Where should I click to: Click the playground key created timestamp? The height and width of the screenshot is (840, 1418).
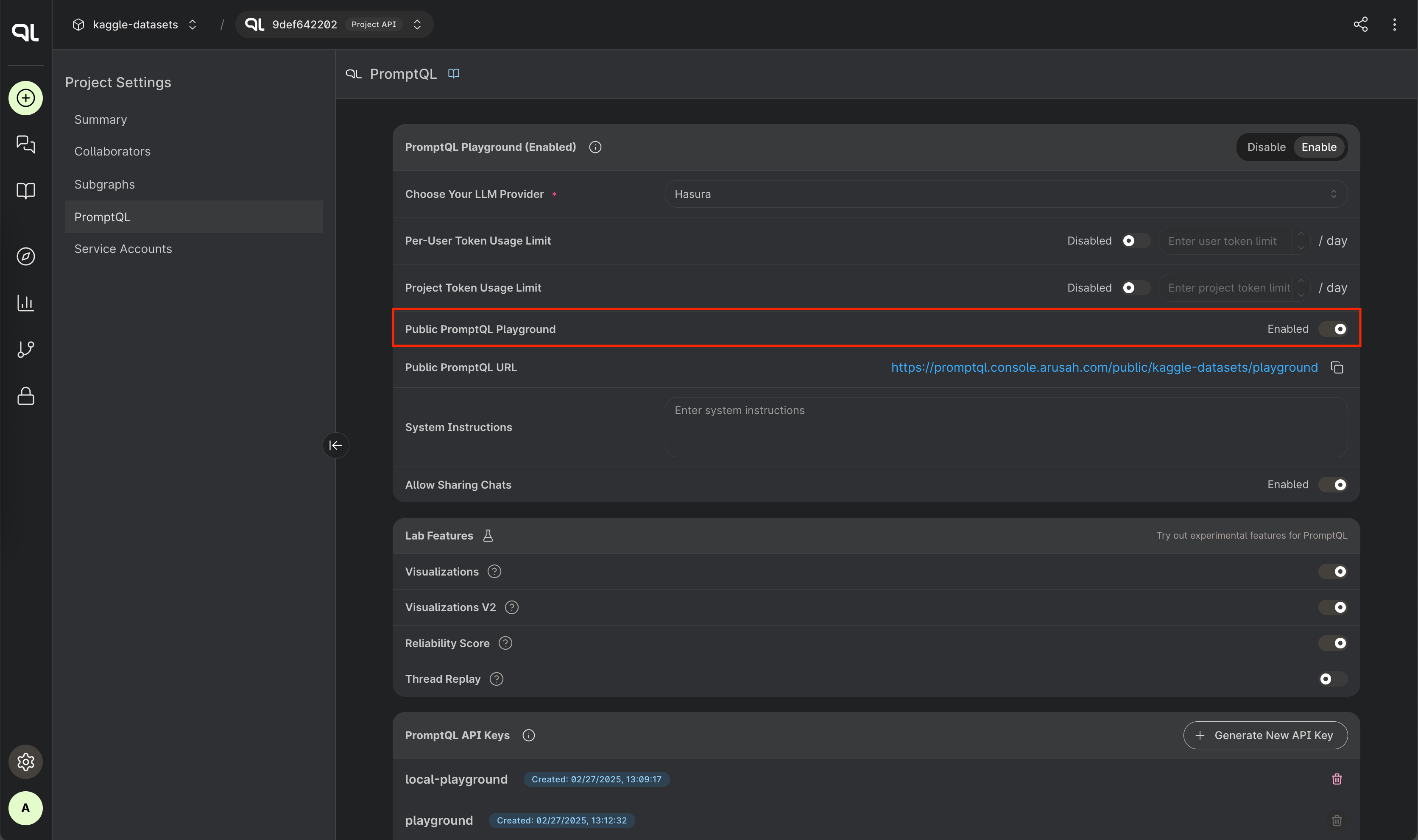562,820
